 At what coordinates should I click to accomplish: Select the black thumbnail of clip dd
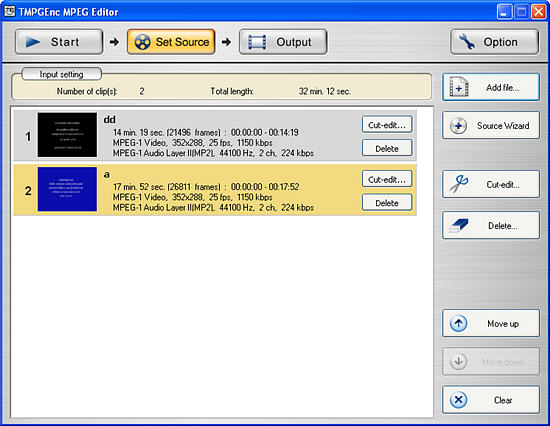[67, 135]
